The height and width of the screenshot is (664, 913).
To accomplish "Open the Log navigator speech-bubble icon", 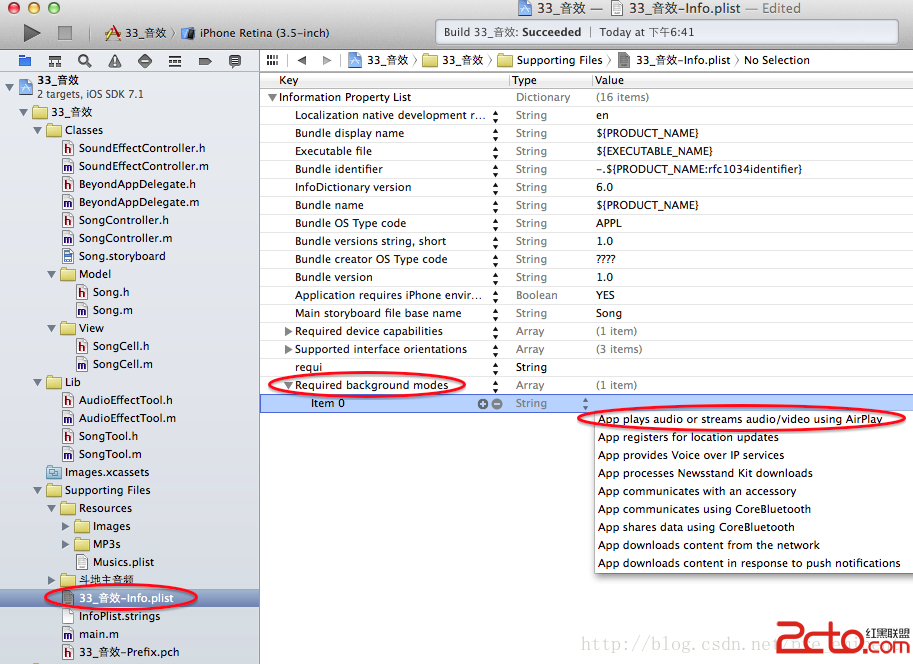I will (x=235, y=61).
